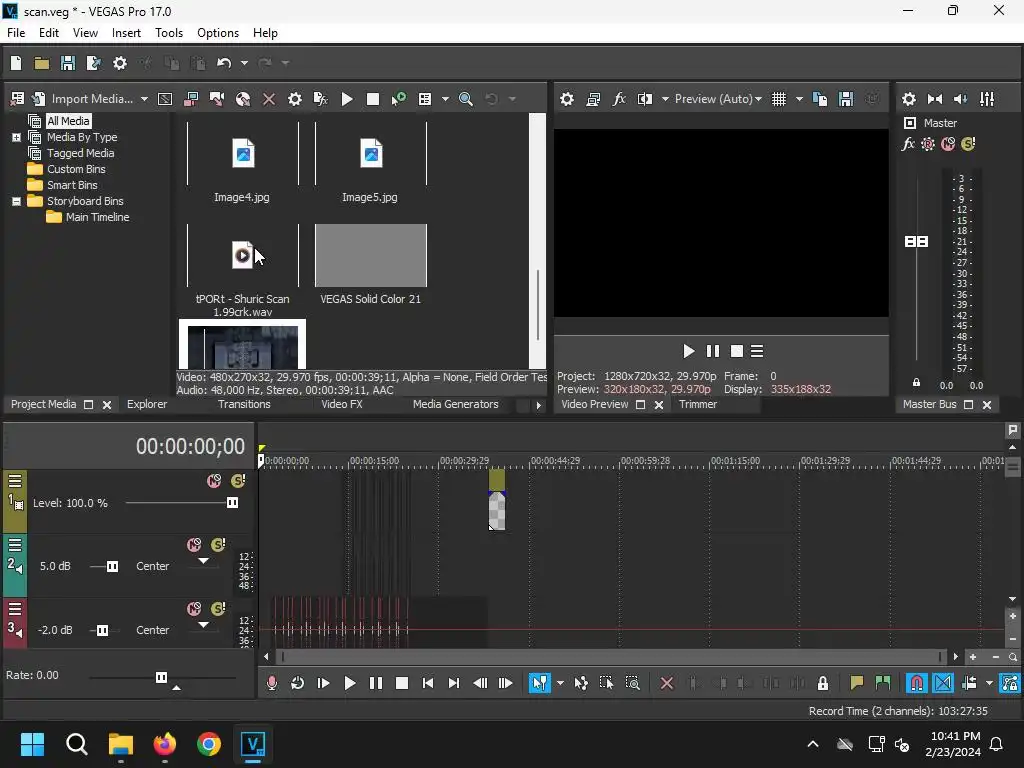Undo the last action
This screenshot has height=768, width=1024.
point(224,63)
